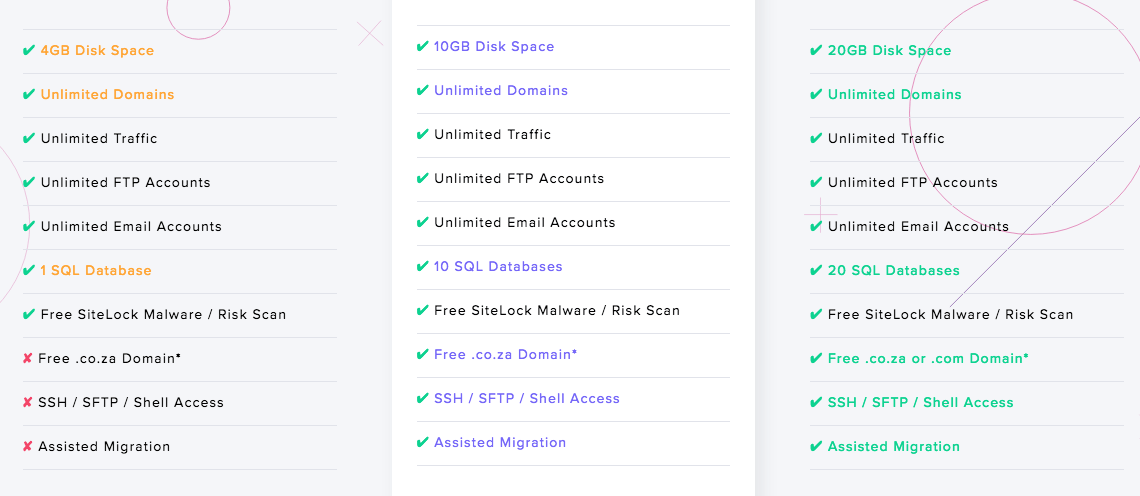Click the red cross beside Free .co.za Domain*
1140x496 pixels.
tap(28, 359)
